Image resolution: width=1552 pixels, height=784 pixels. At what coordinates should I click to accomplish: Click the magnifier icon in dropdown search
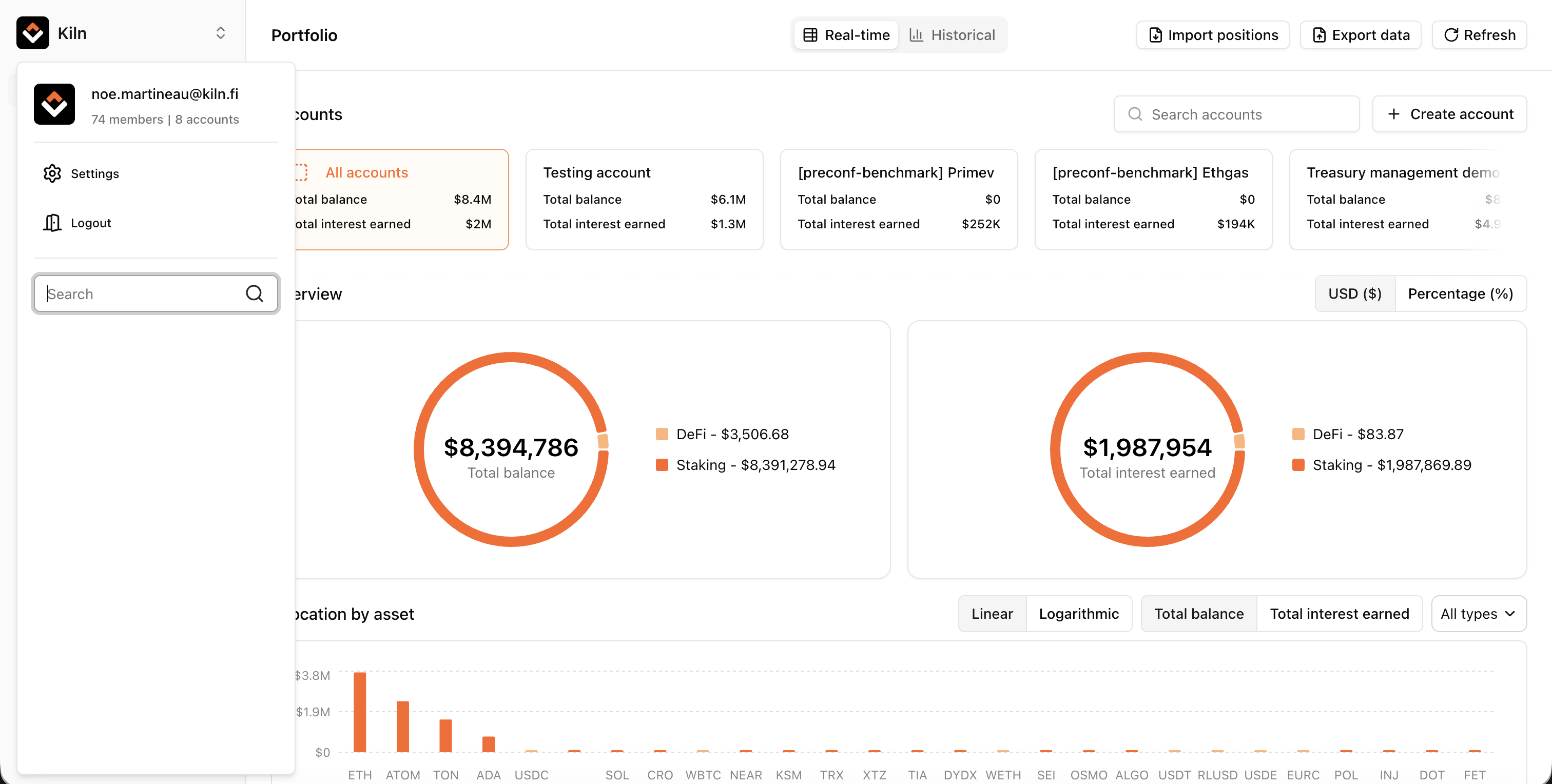click(x=254, y=294)
